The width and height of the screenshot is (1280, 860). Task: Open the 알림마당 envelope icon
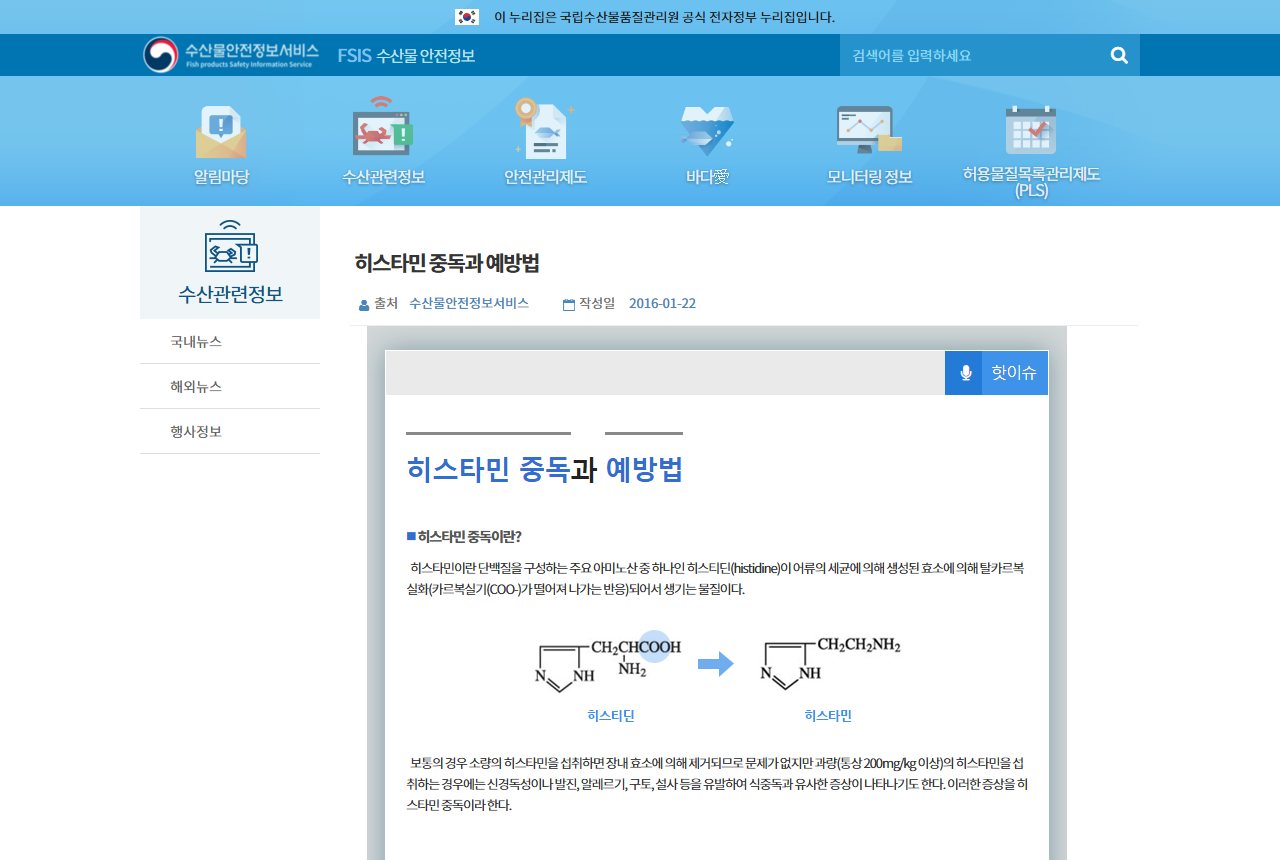(220, 132)
